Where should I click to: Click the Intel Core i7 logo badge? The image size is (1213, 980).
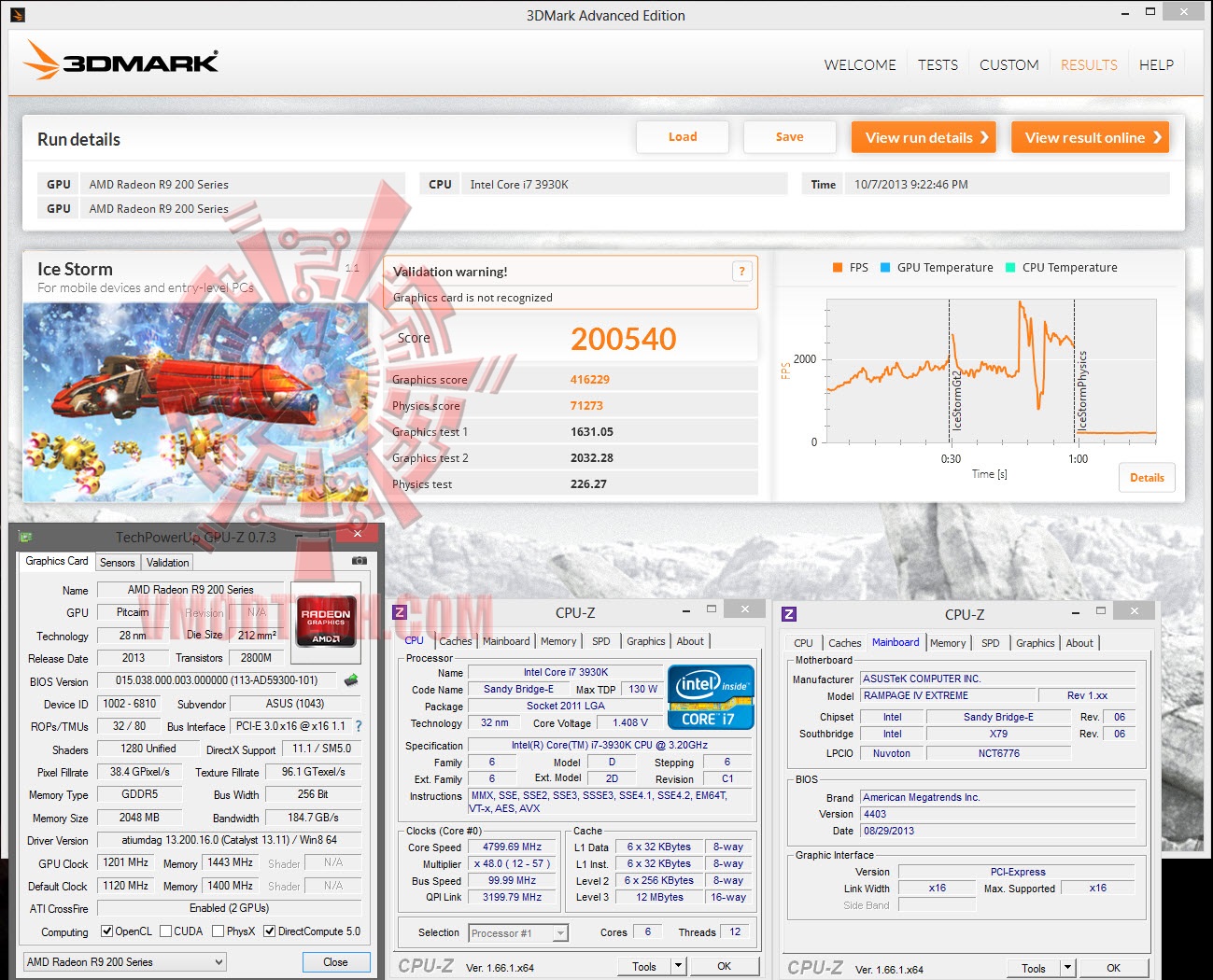pyautogui.click(x=711, y=696)
